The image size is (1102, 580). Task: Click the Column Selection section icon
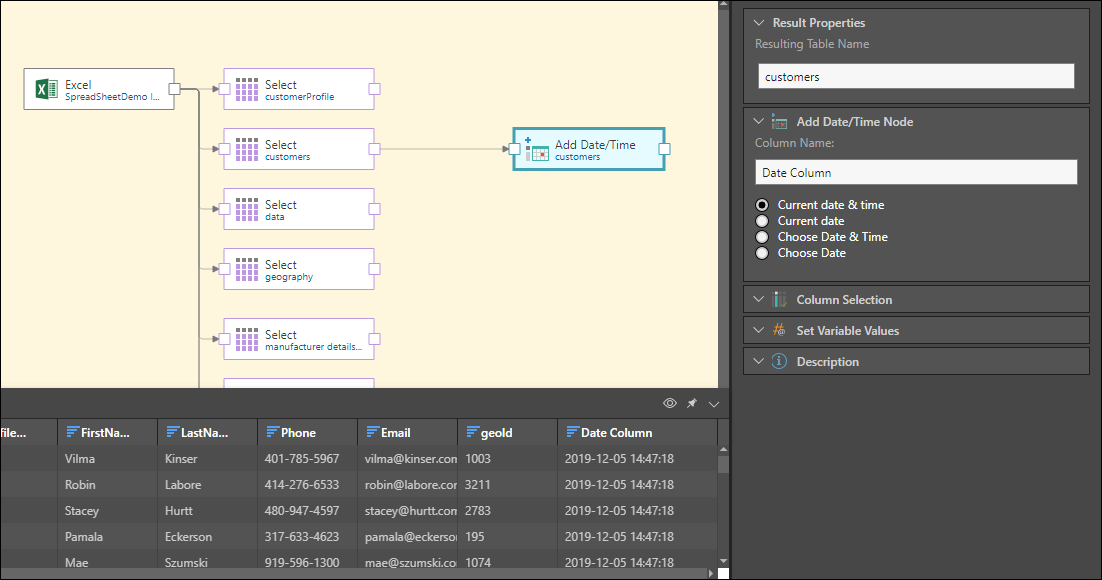[x=780, y=300]
